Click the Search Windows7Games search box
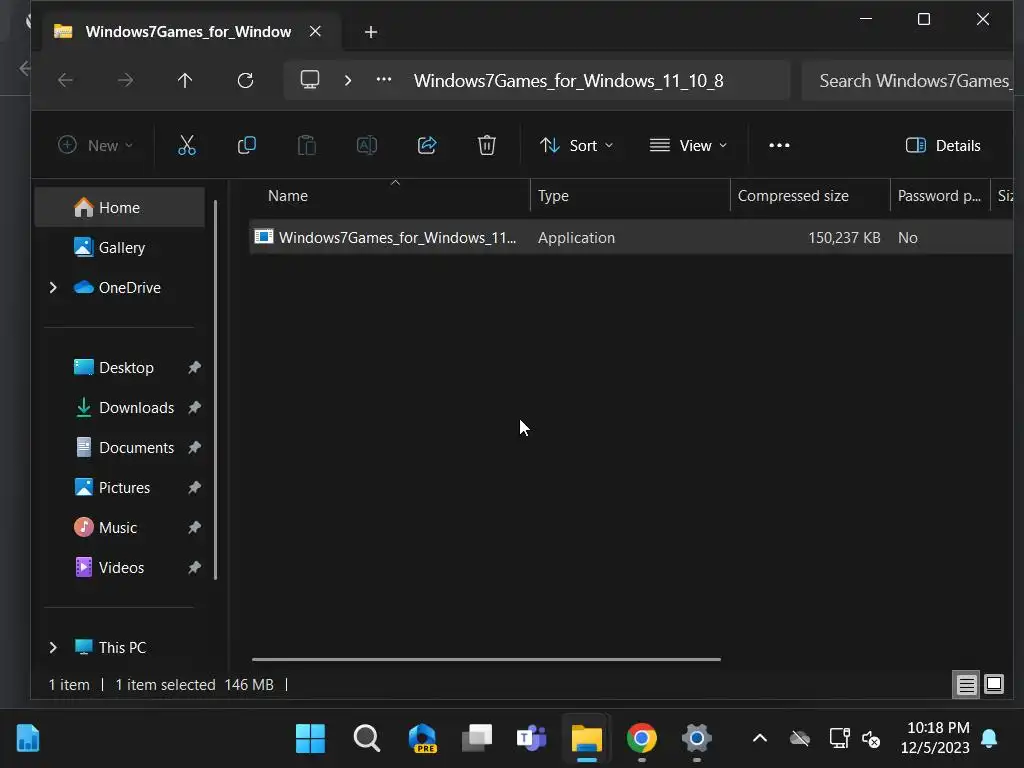 908,80
